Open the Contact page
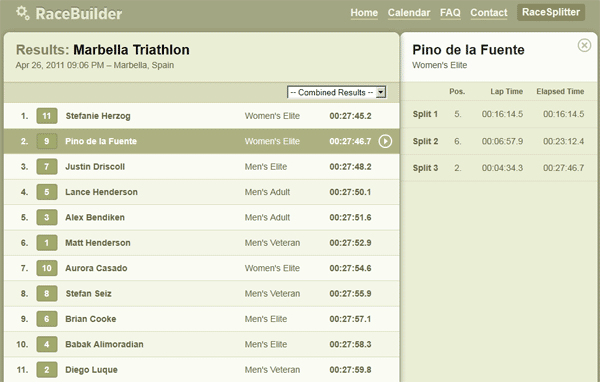 coord(489,13)
